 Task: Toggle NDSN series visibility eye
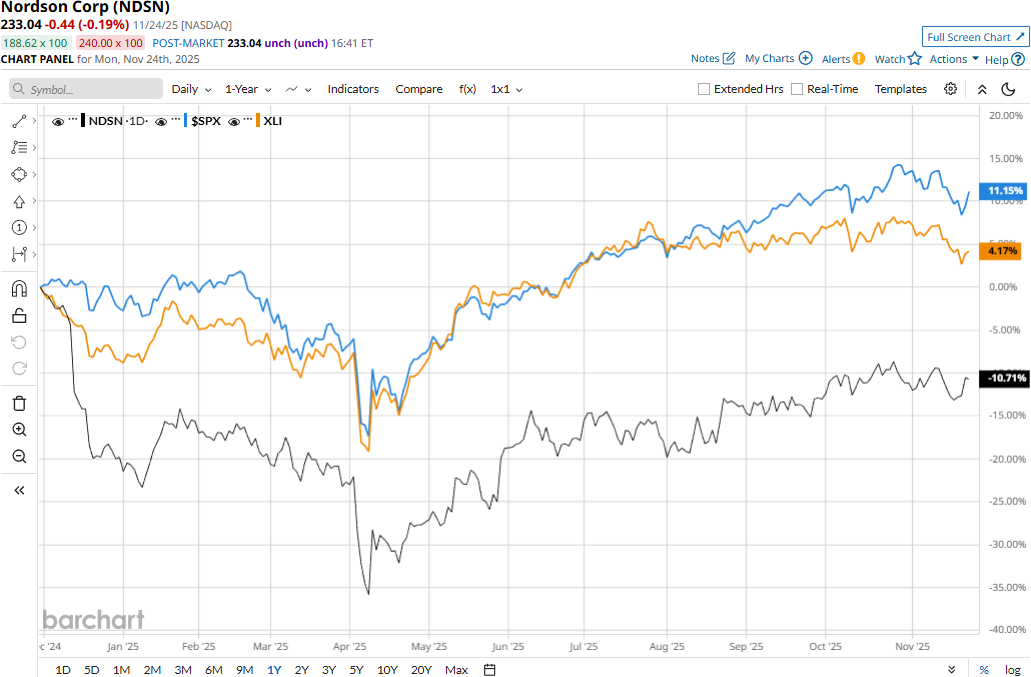point(58,122)
